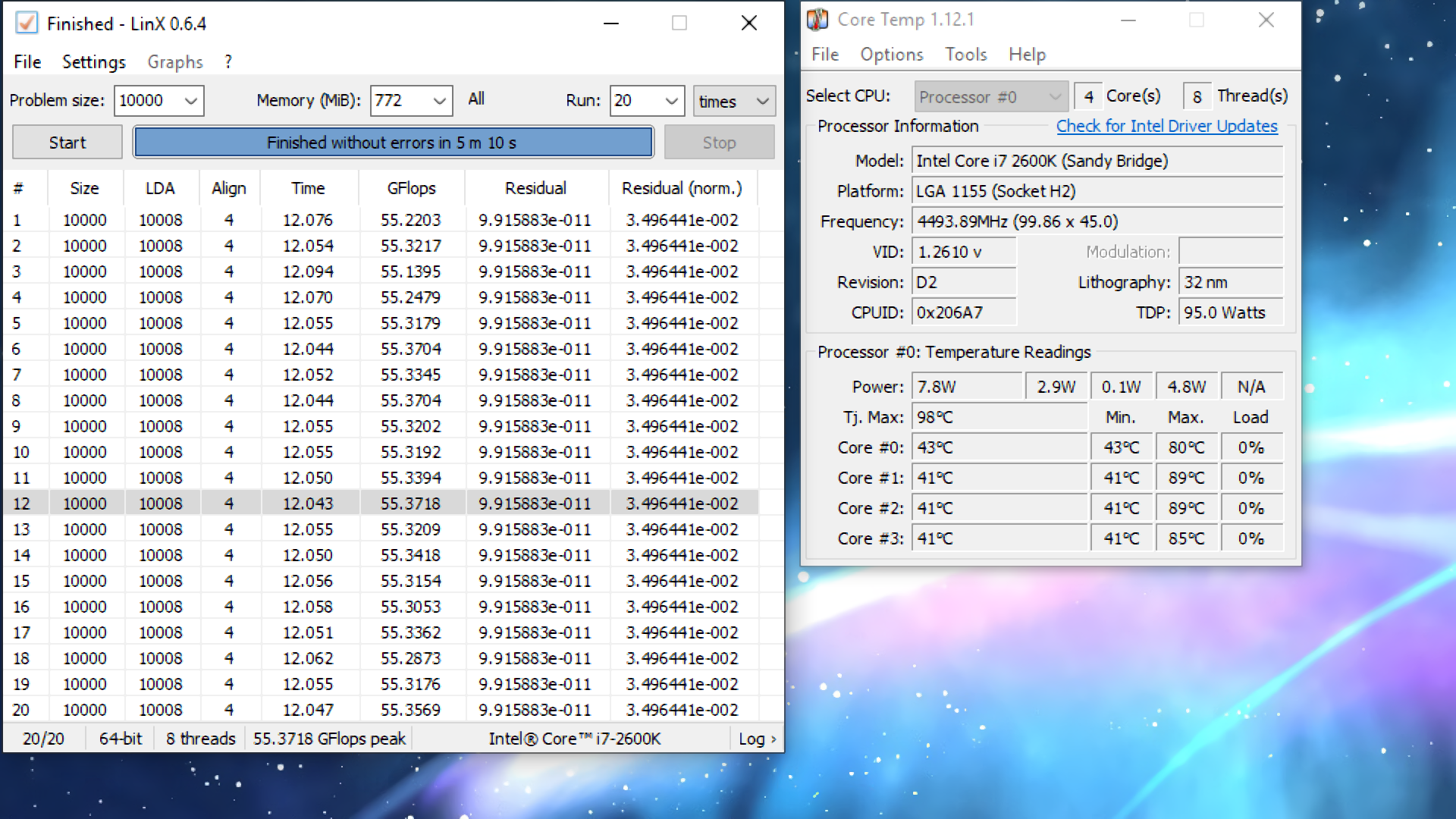Click Core #1 max temperature 89°C
1456x819 pixels.
point(1187,478)
